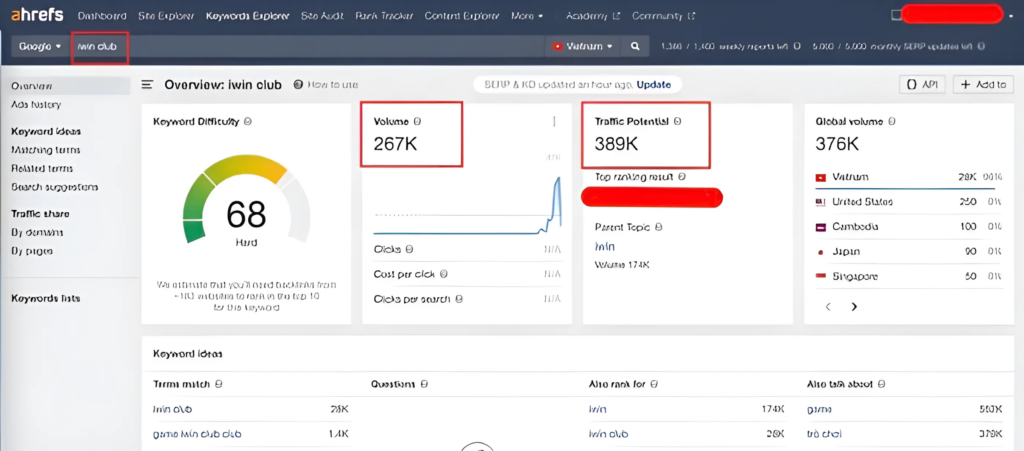
Task: Click info icon beside Traffic Potential
Action: (679, 122)
